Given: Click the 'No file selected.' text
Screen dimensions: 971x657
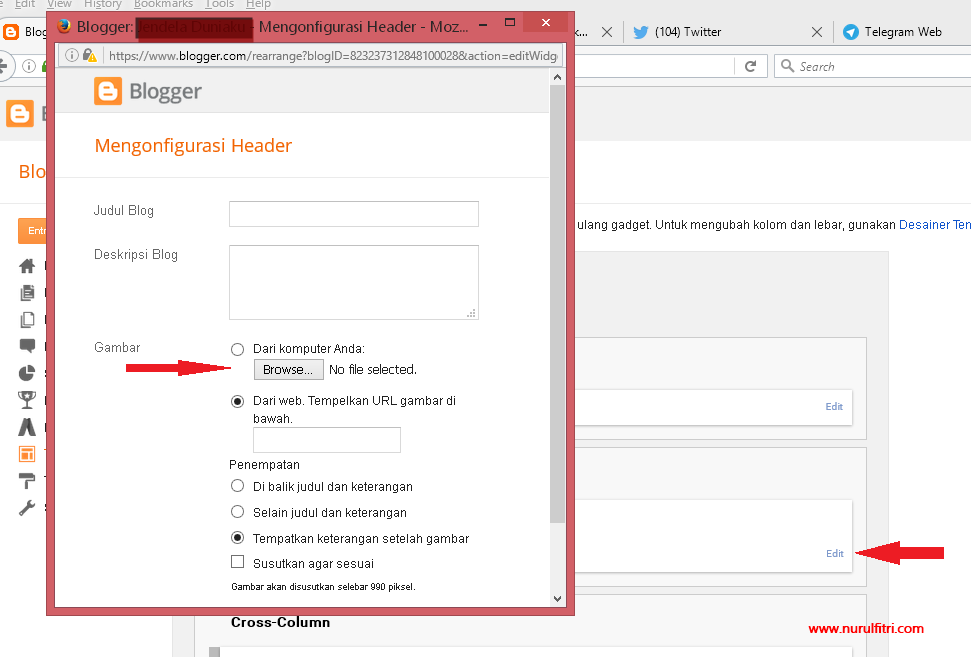Looking at the screenshot, I should [x=373, y=370].
